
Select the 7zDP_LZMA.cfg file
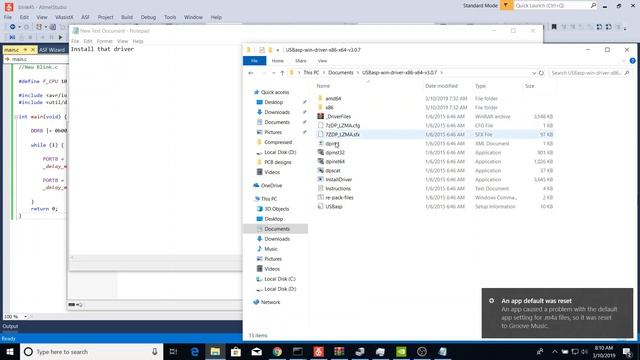point(342,125)
